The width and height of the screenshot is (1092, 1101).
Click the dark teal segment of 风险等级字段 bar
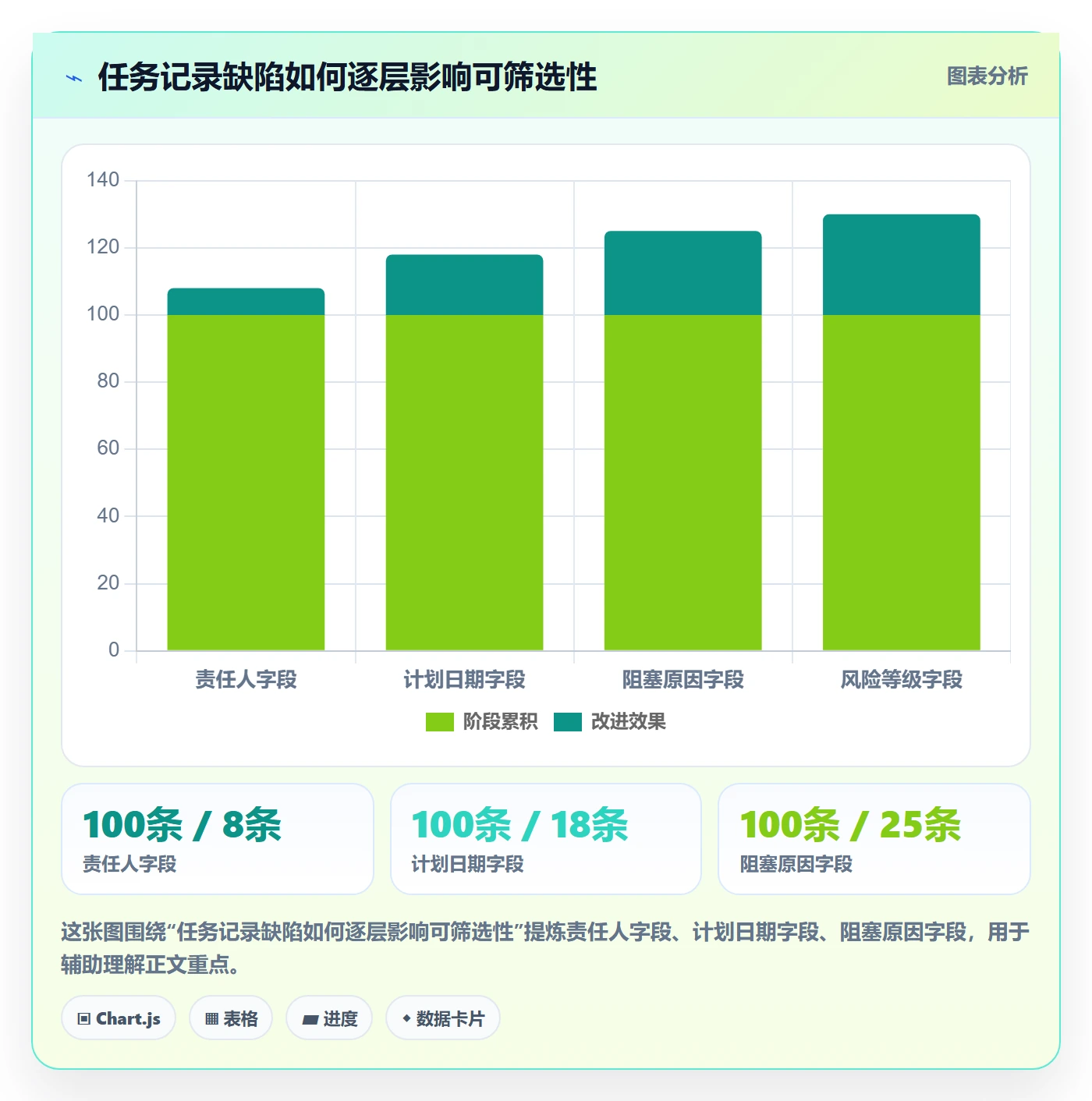(901, 264)
